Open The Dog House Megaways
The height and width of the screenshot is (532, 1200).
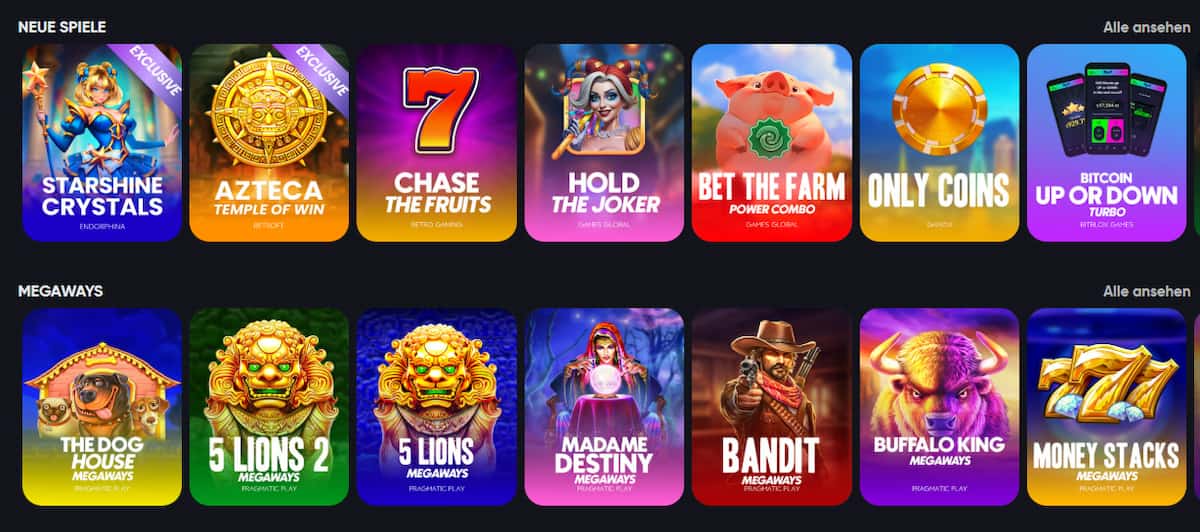tap(102, 407)
